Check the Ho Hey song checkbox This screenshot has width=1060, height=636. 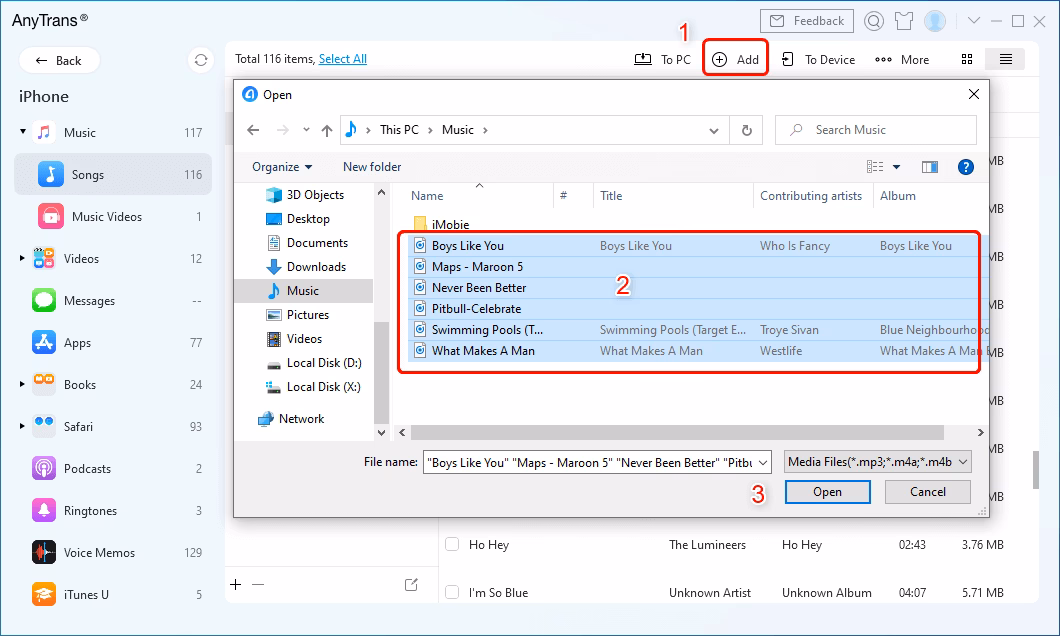tap(452, 545)
